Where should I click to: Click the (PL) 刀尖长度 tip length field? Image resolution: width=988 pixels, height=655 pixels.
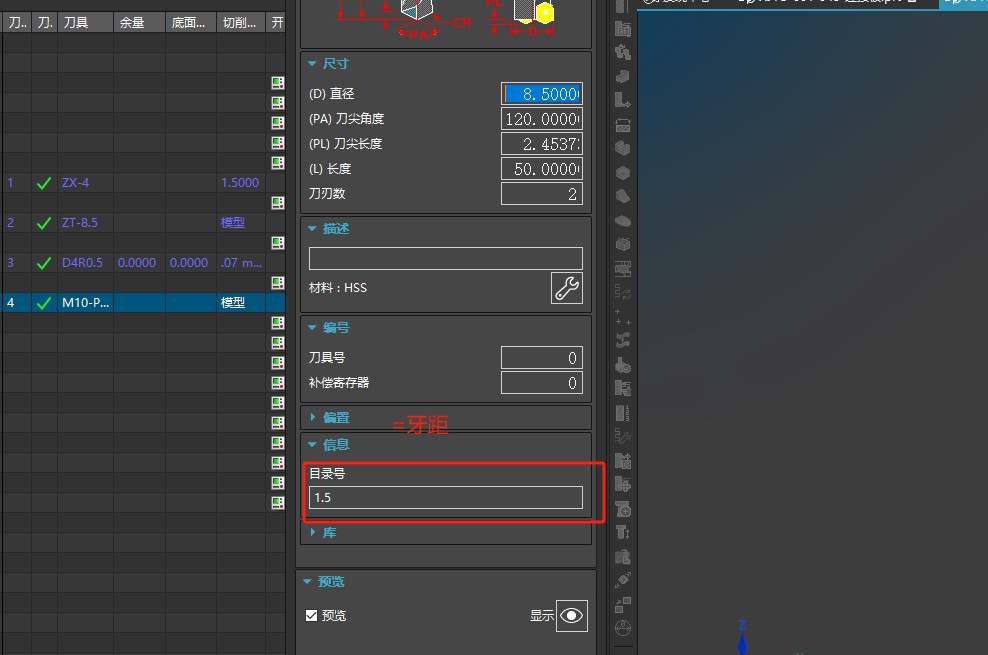(x=542, y=144)
